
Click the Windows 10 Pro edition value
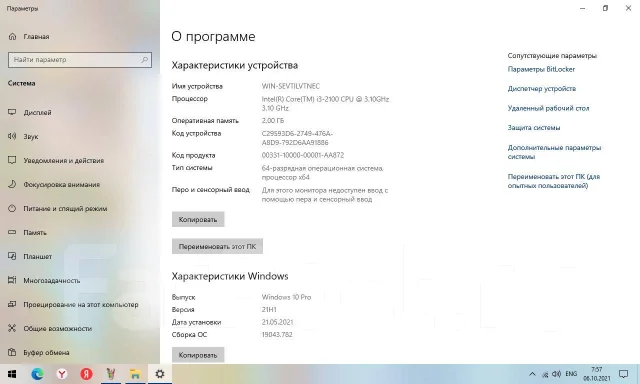click(x=286, y=297)
